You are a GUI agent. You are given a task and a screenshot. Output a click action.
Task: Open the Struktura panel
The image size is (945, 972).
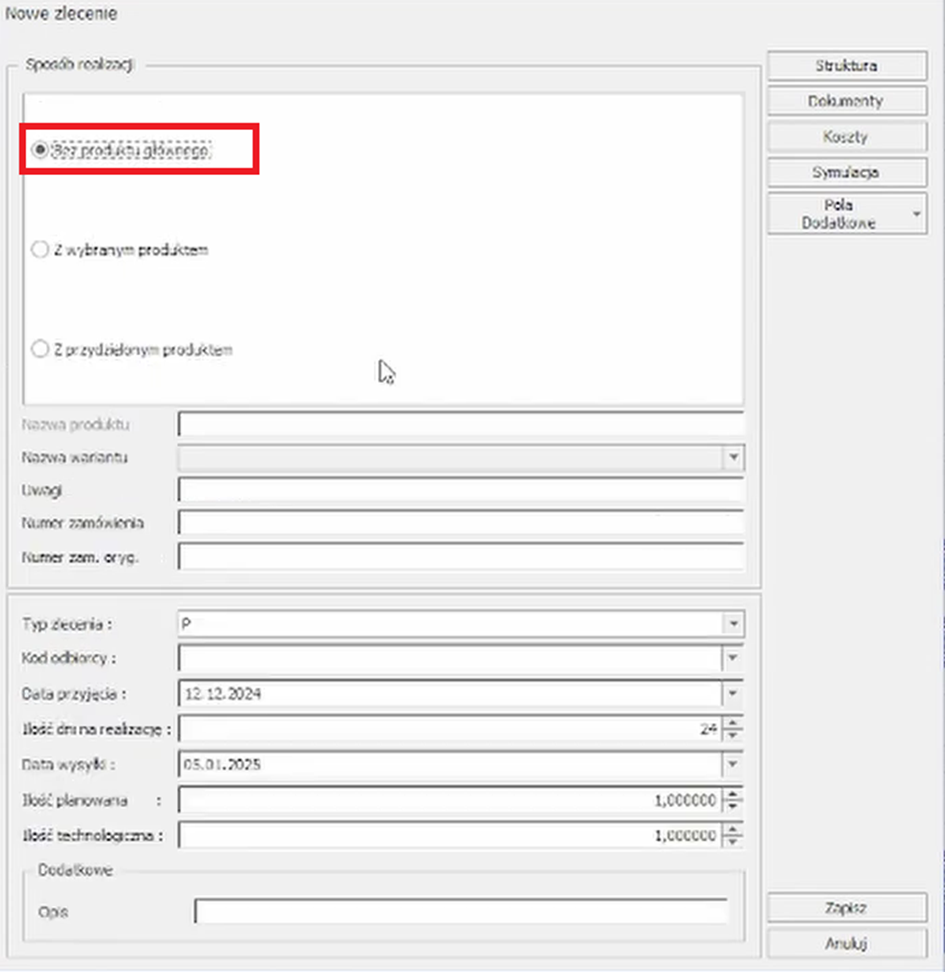click(846, 66)
